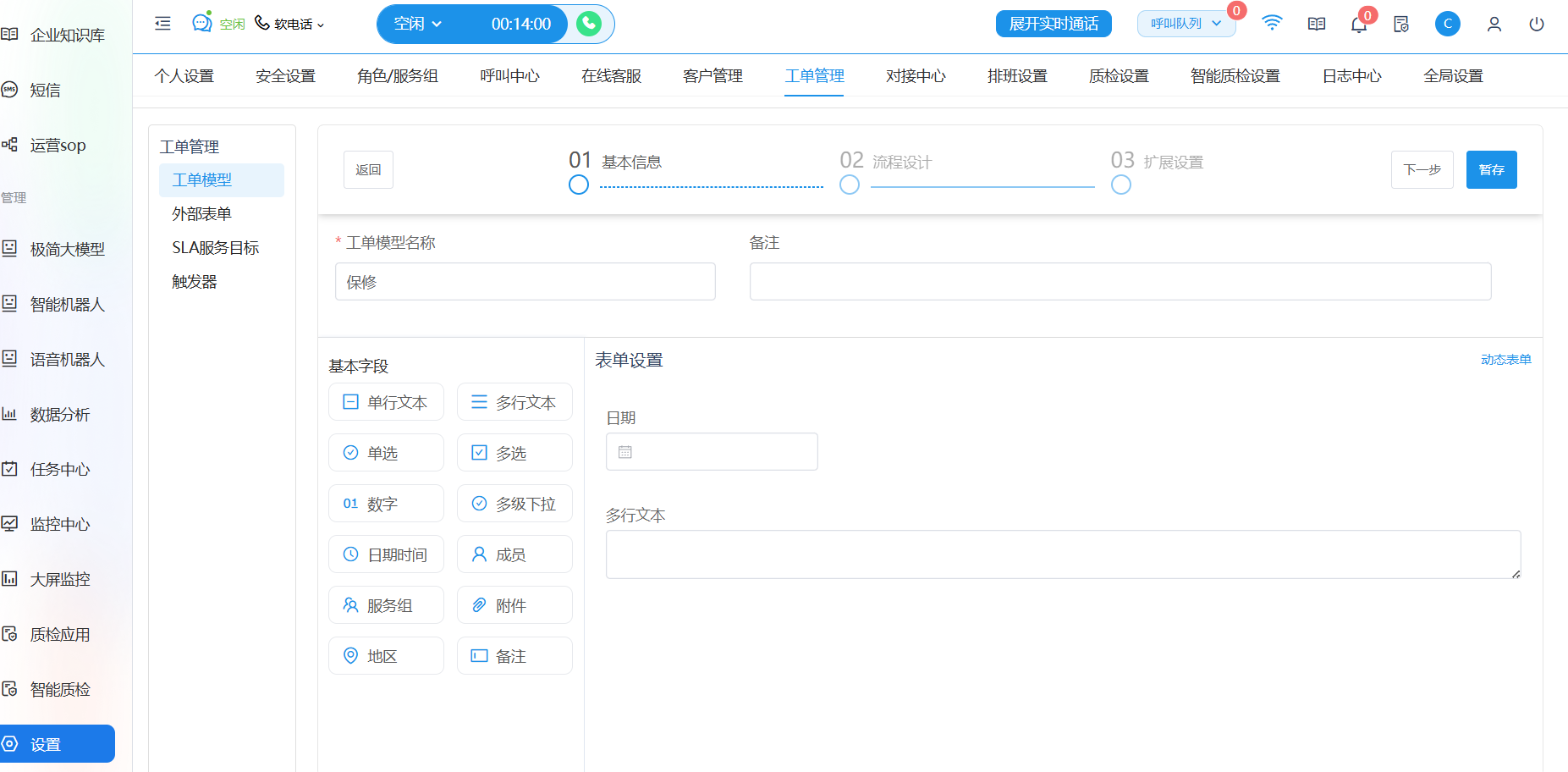This screenshot has height=772, width=1568.
Task: Click the green phone call icon
Action: 589,24
